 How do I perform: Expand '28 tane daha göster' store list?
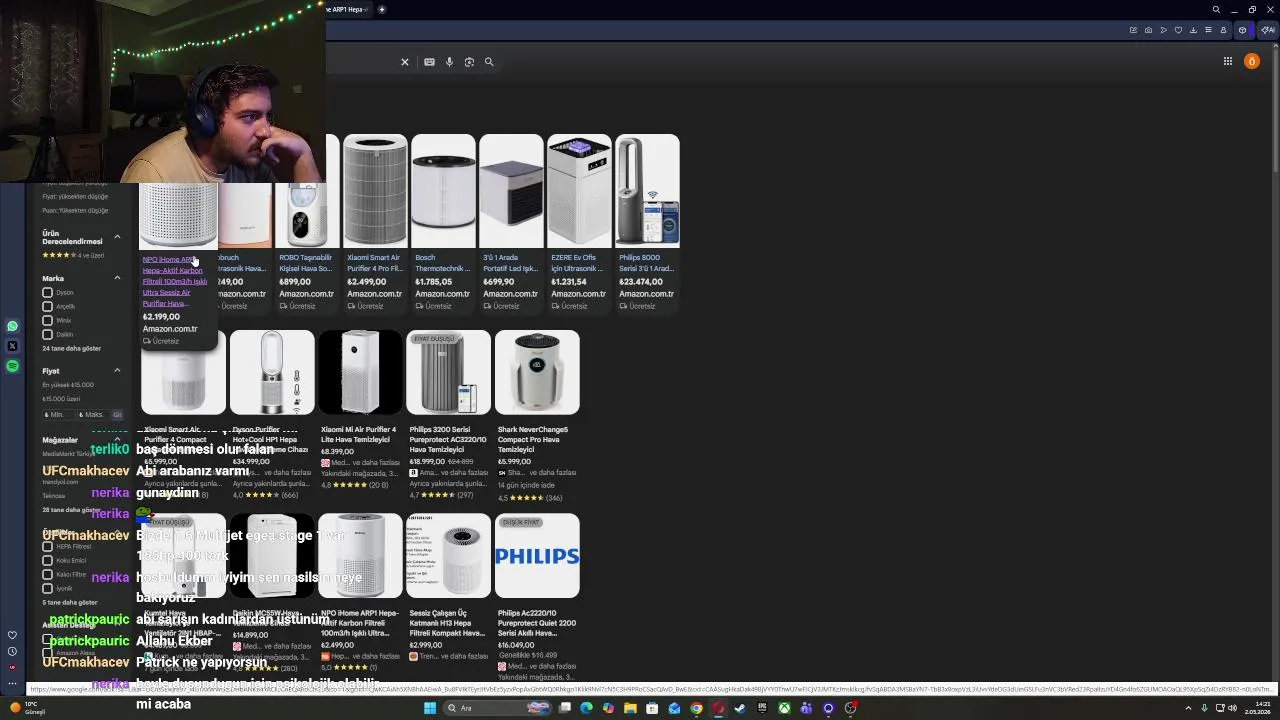tap(70, 510)
